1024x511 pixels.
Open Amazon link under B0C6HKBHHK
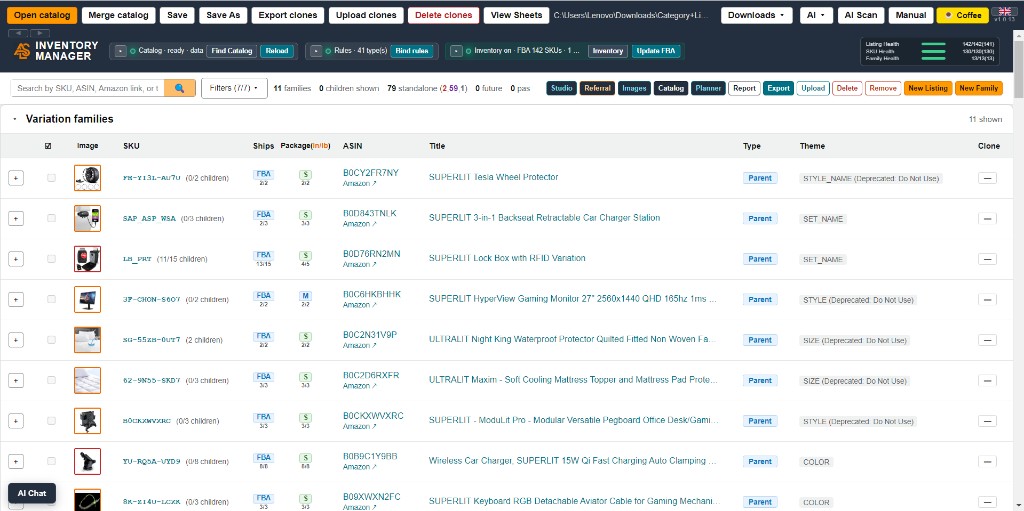[x=360, y=305]
